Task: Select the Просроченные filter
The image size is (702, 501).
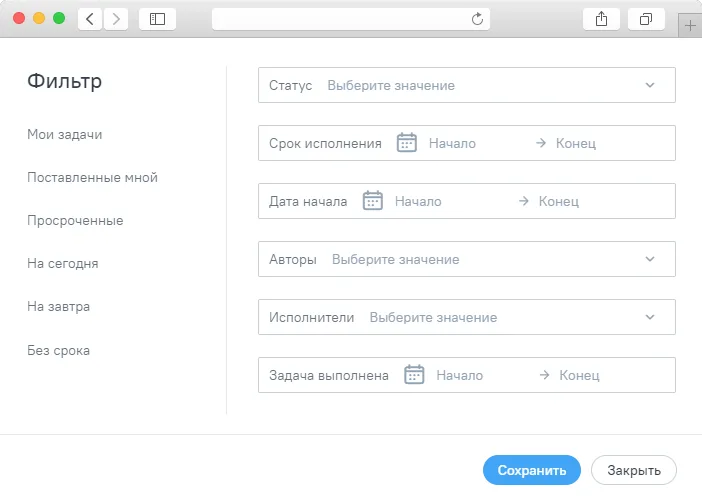Action: (75, 220)
